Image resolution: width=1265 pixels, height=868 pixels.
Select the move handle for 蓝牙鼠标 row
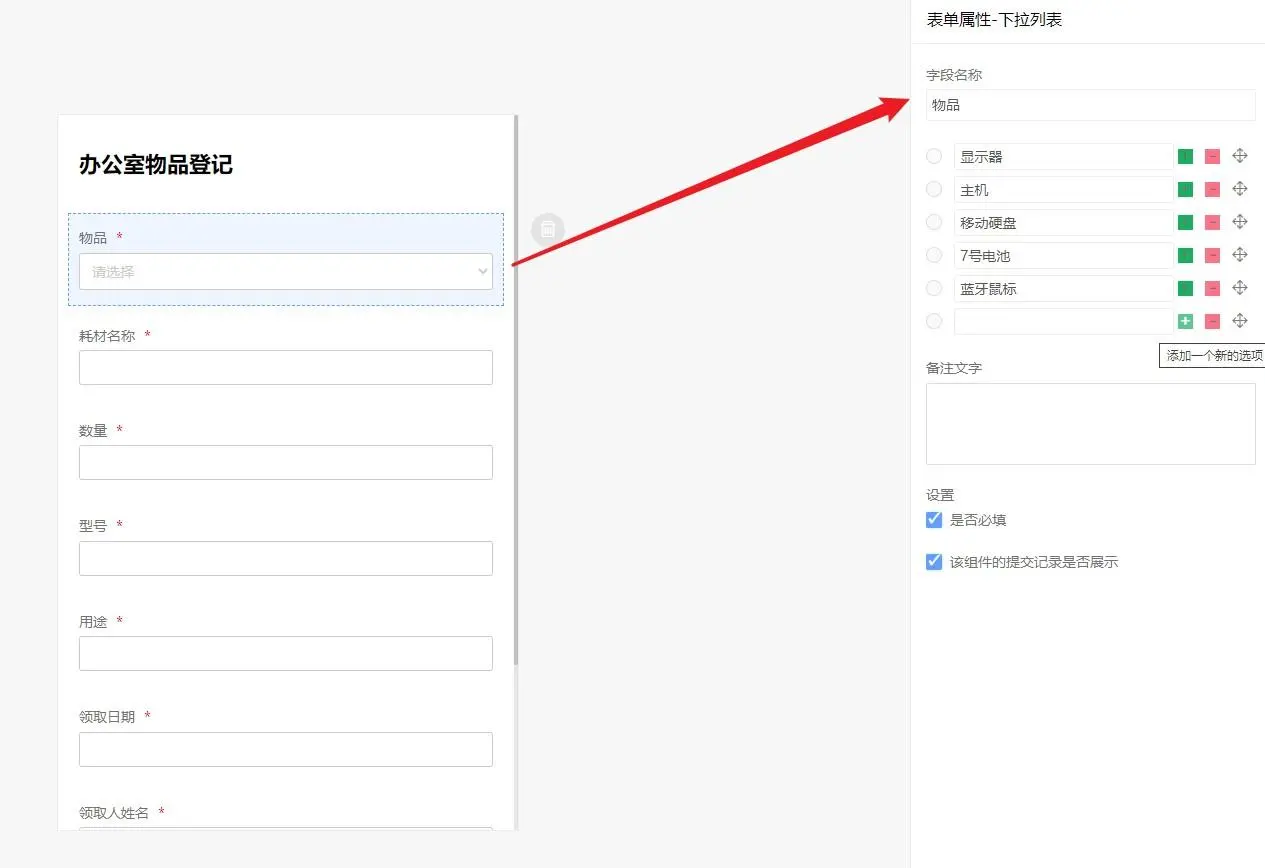point(1240,288)
